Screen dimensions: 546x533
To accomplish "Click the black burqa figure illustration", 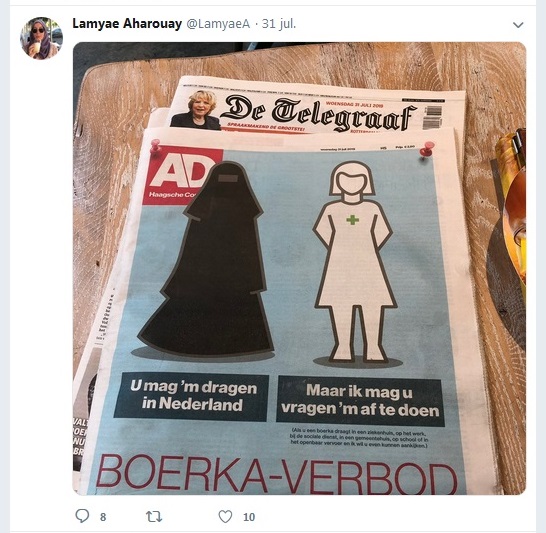I will pos(207,259).
